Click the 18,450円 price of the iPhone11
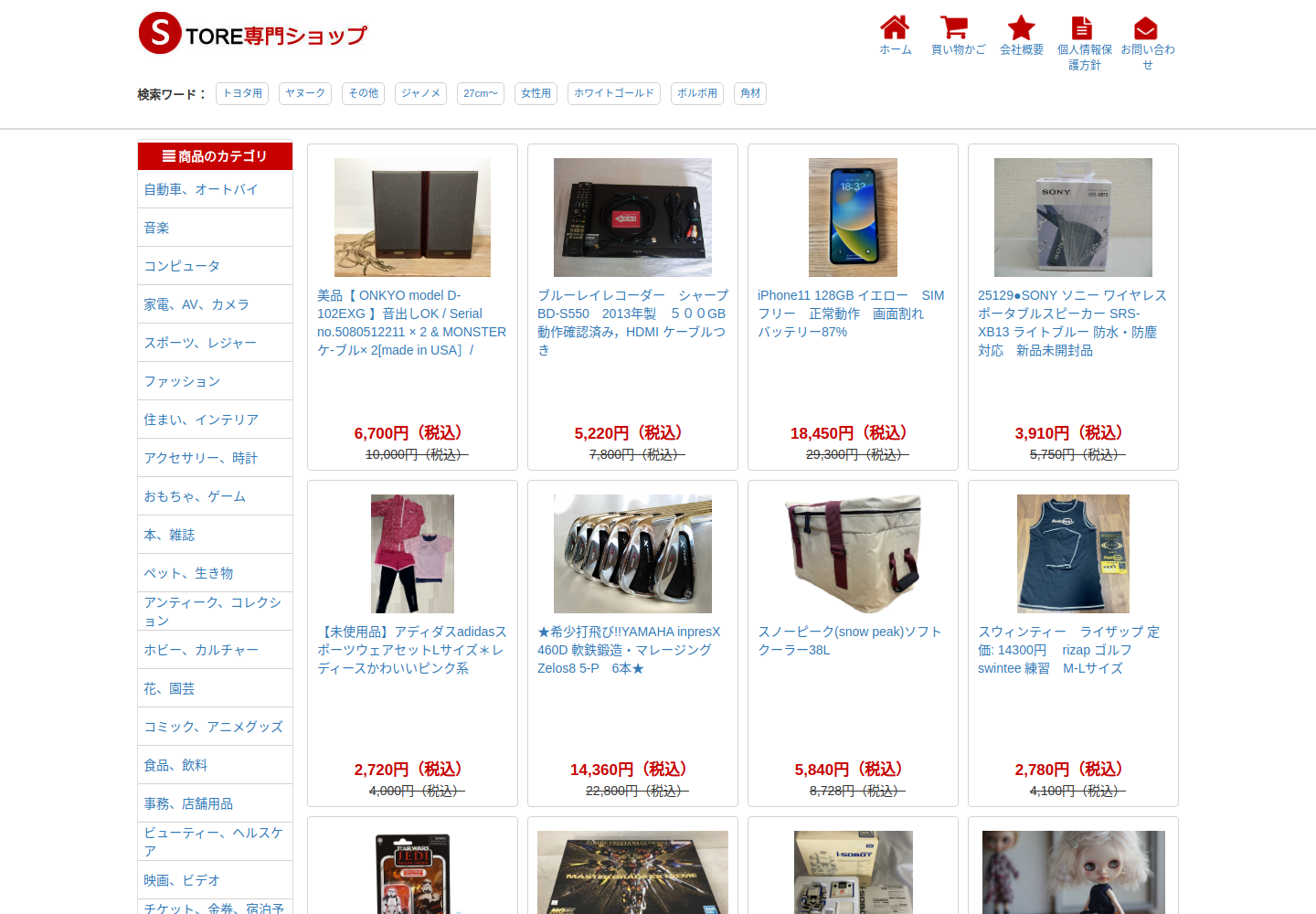1316x914 pixels. 853,433
